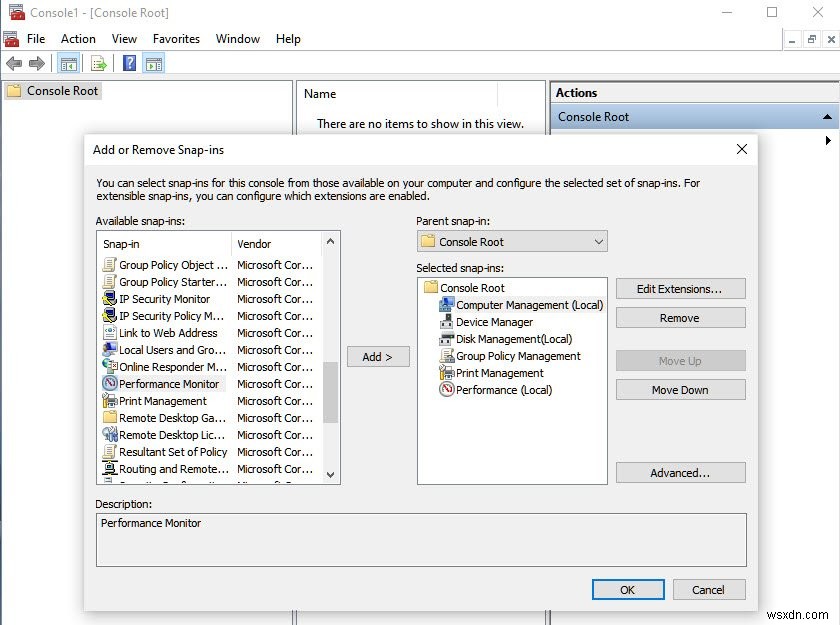Collapse the Console Root Actions pane header
The height and width of the screenshot is (625, 840).
point(828,116)
